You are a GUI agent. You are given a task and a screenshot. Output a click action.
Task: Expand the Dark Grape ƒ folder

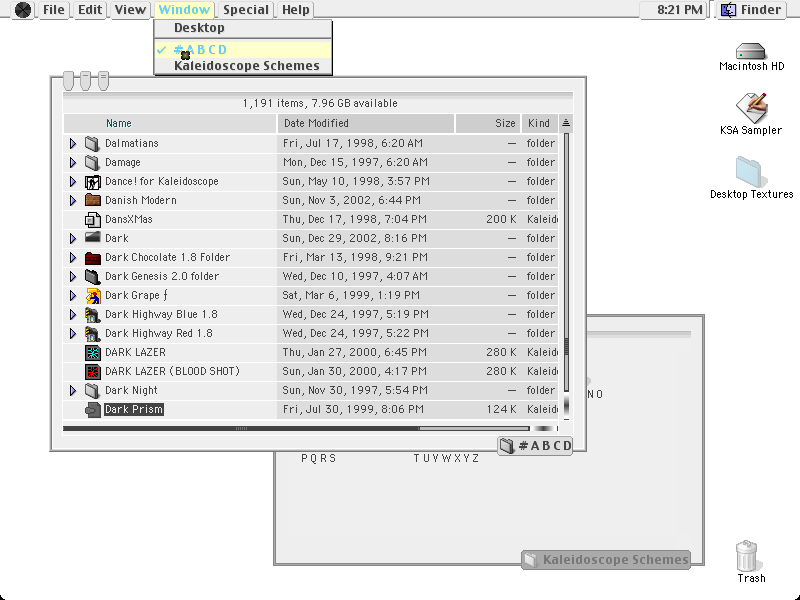(72, 295)
